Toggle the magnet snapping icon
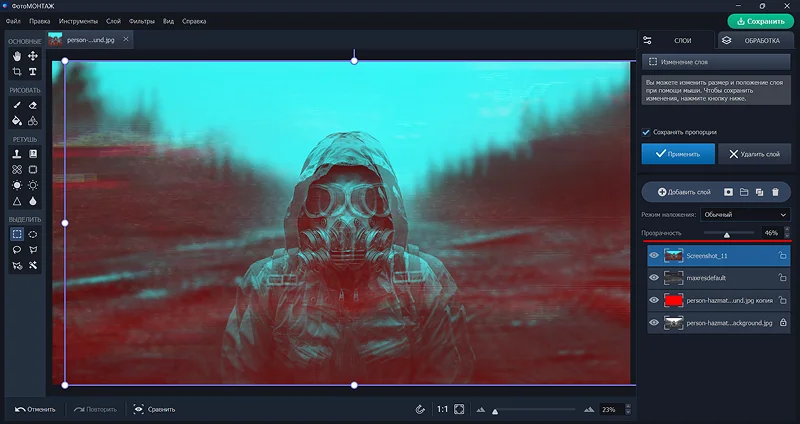Screen dimensions: 800x424 pos(420,409)
